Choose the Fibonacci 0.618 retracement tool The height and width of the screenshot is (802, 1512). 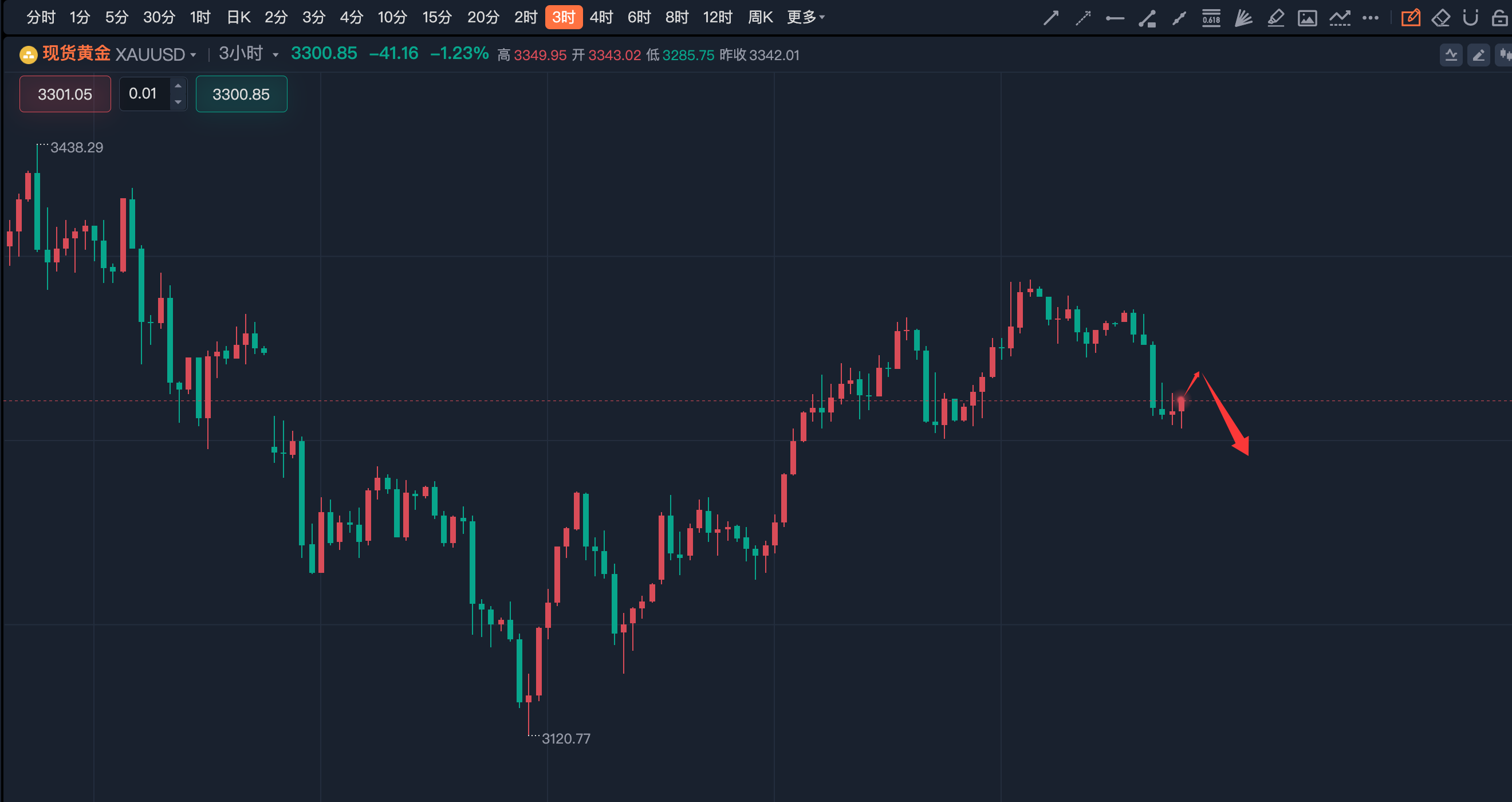[1211, 18]
